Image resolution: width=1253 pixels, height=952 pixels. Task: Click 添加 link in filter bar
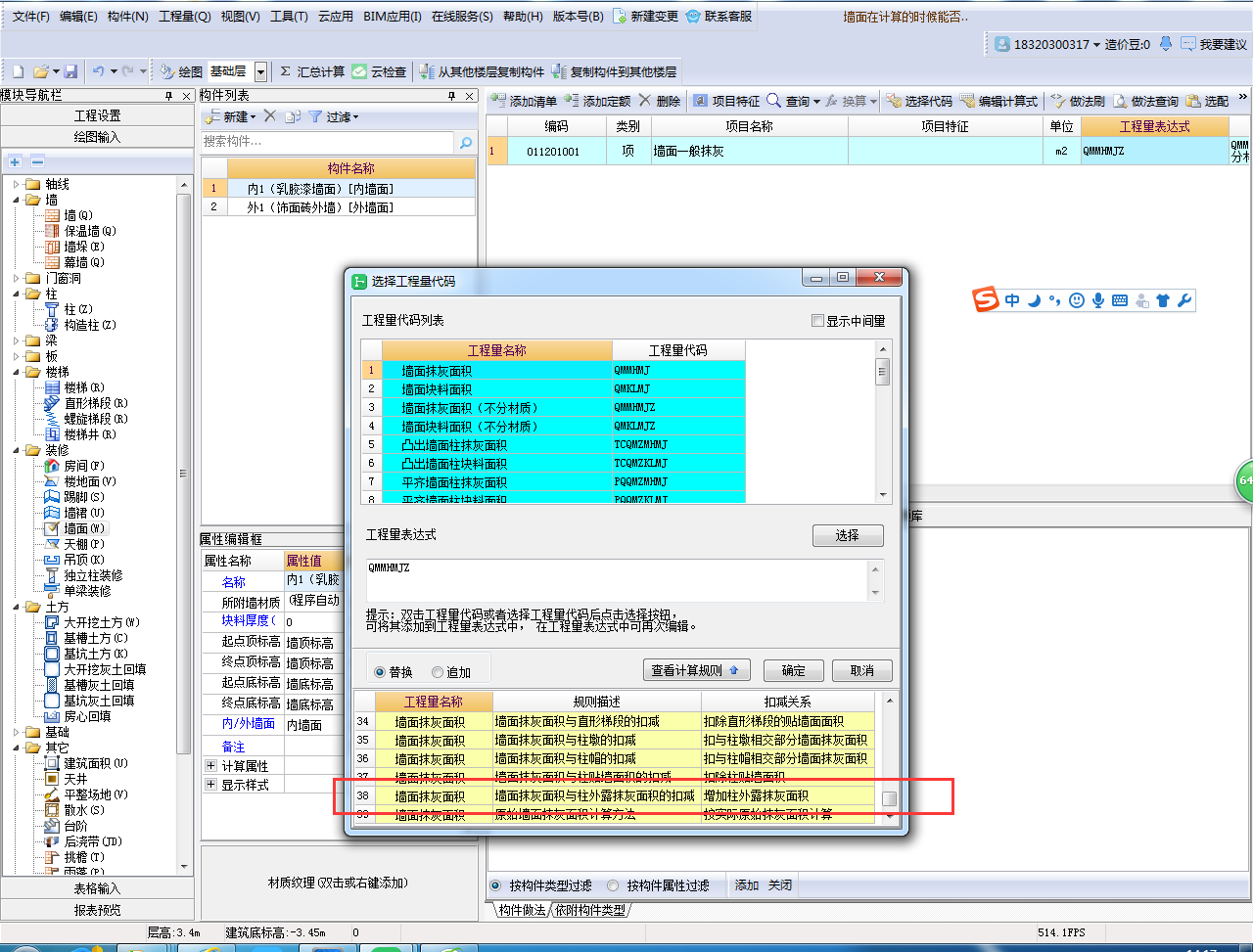(747, 885)
